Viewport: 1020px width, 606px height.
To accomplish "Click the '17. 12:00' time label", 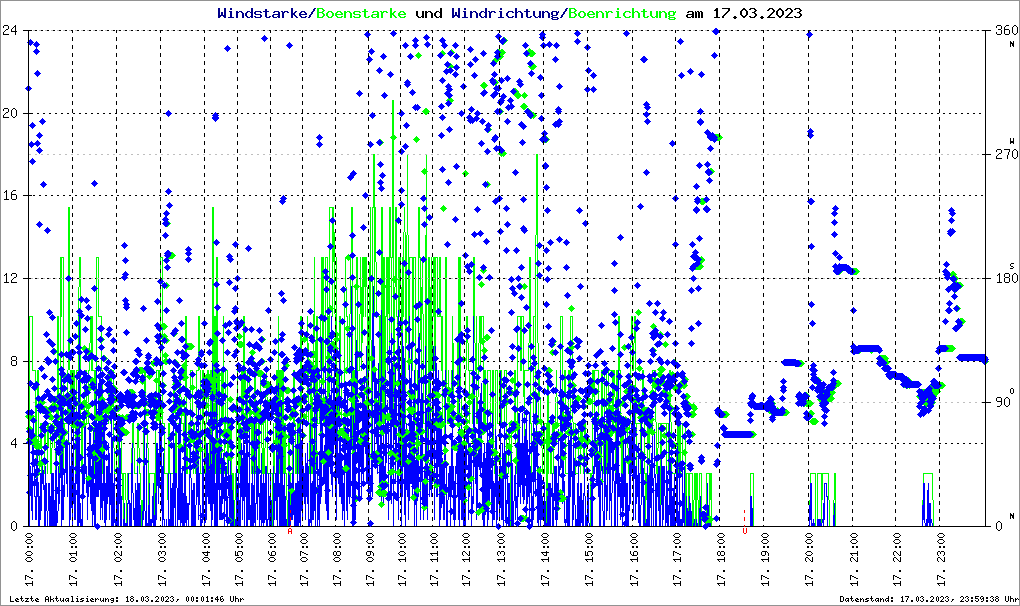I will 467,559.
